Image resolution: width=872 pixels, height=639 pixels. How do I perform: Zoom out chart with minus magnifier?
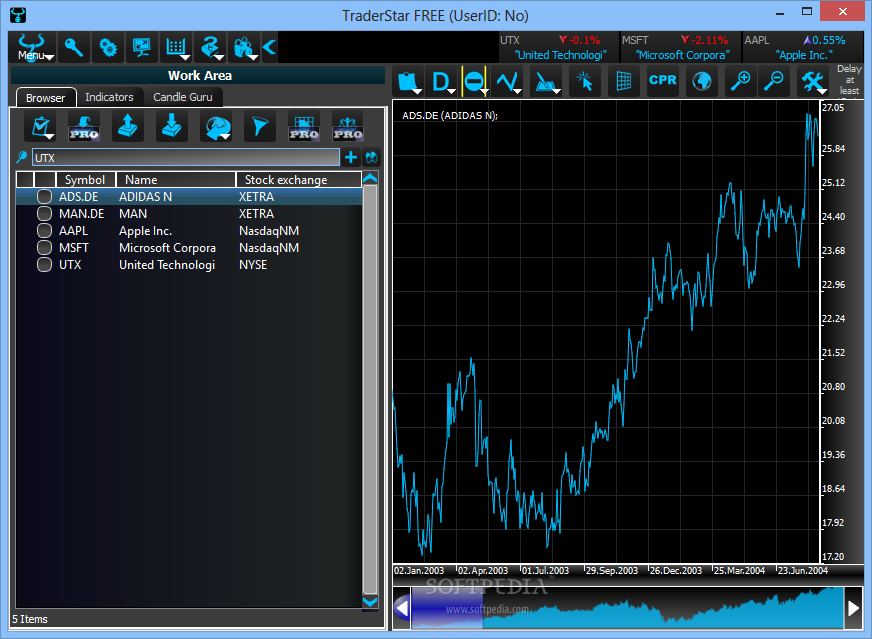click(x=774, y=82)
